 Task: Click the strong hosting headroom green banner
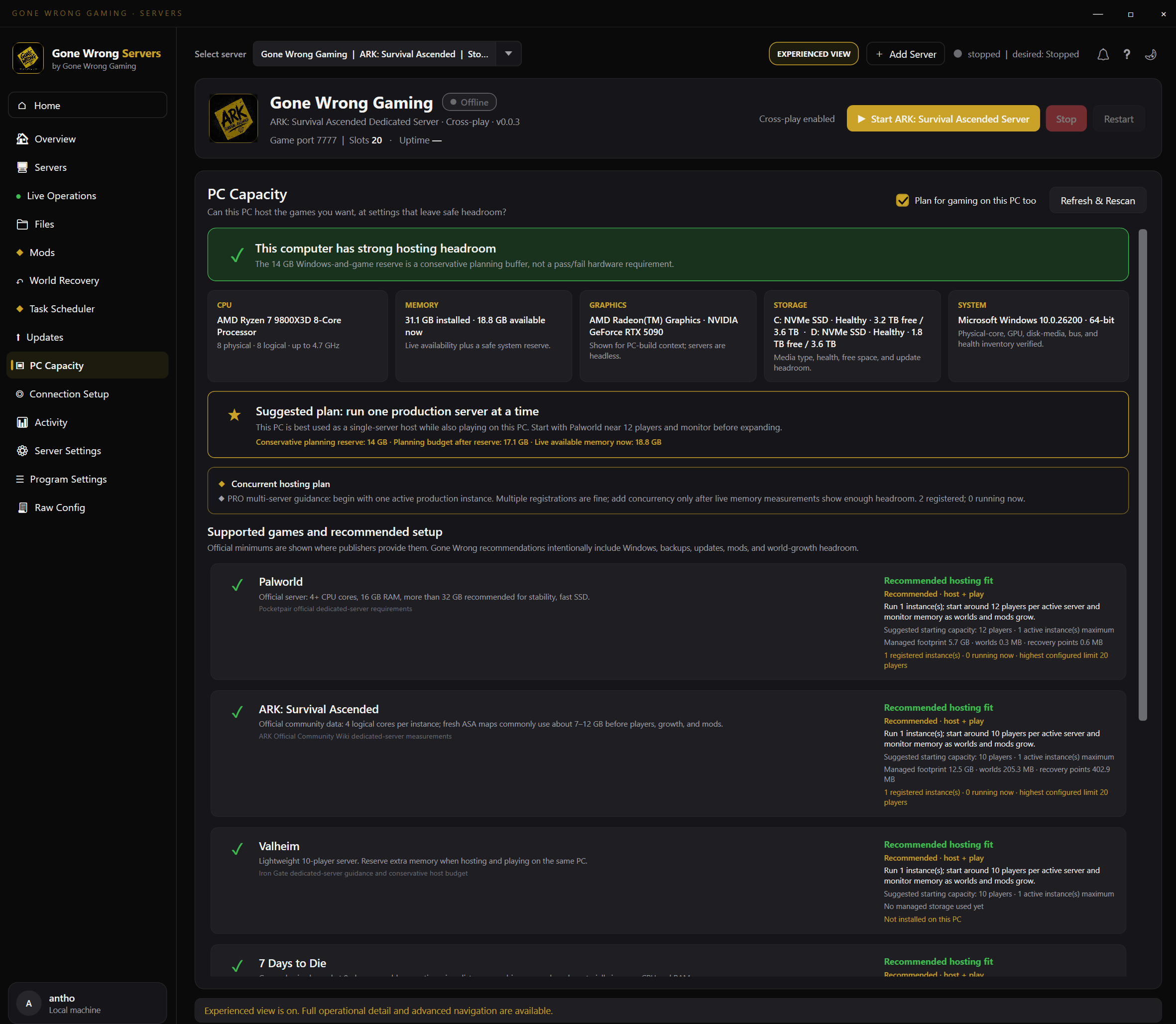coord(668,255)
